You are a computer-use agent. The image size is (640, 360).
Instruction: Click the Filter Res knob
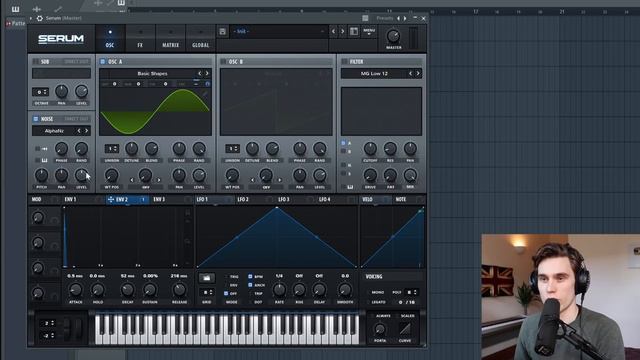tap(390, 149)
